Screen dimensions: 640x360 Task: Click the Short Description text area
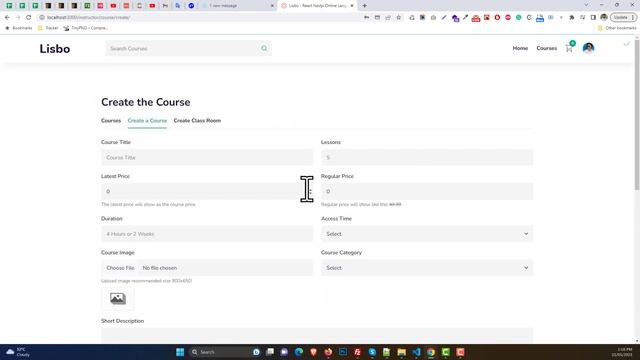317,336
